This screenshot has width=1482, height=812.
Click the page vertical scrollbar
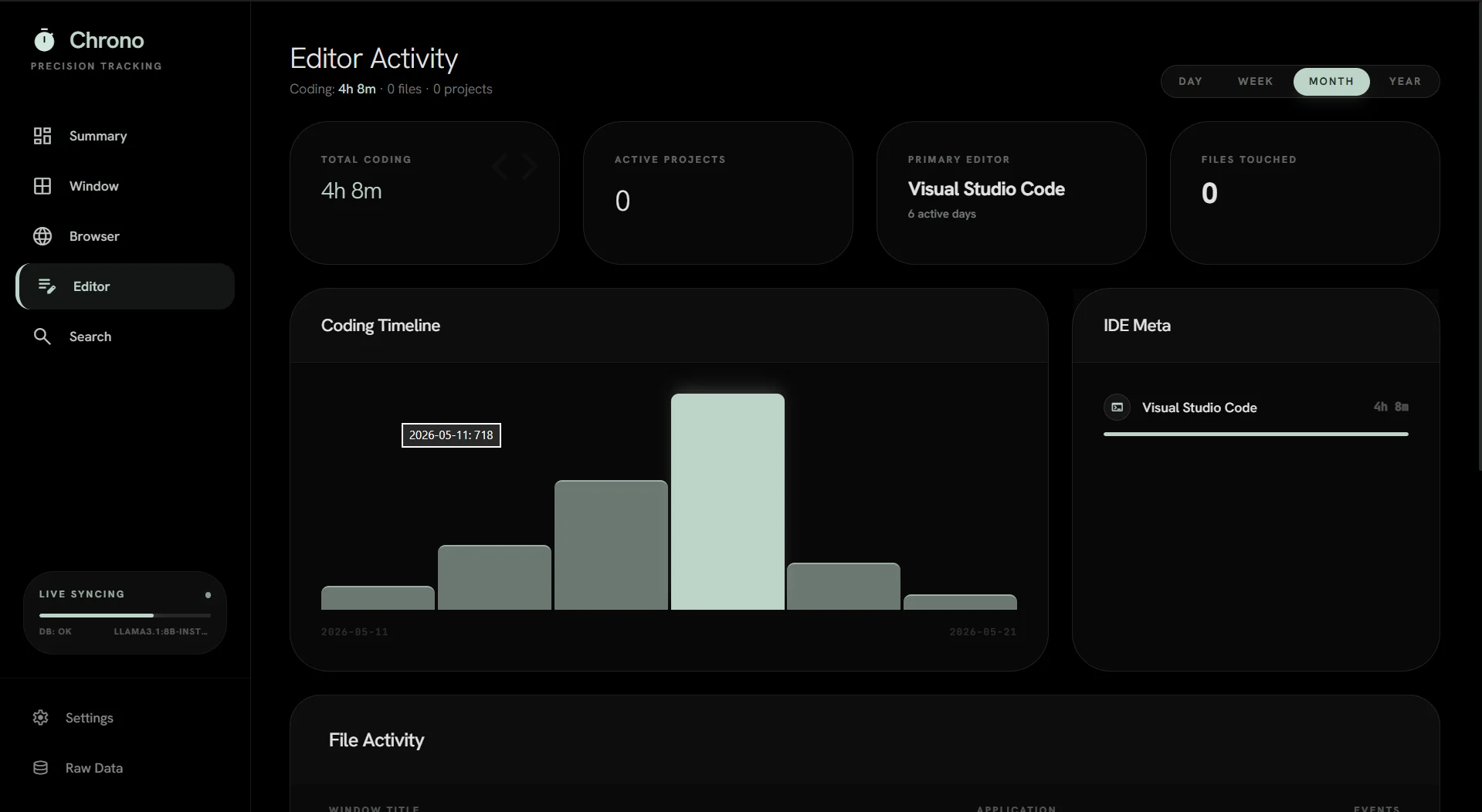tap(1479, 235)
